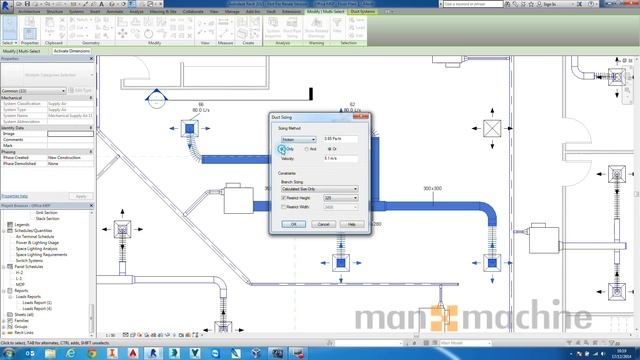
Task: Open the Filter selection tool
Action: point(337,28)
